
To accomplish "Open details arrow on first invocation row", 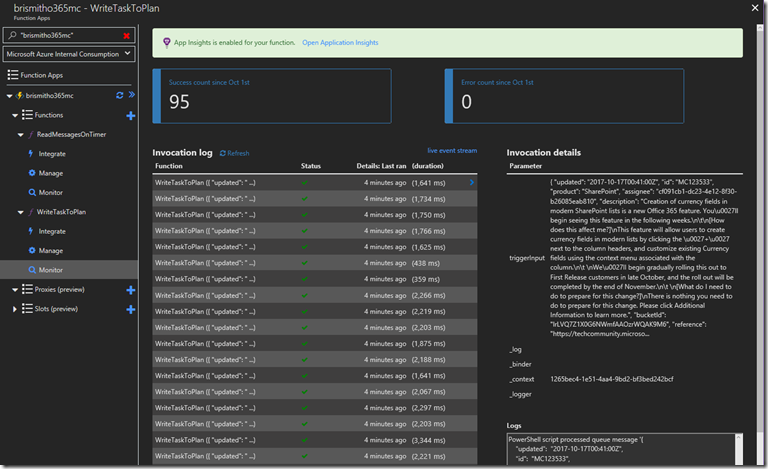I will pos(472,182).
